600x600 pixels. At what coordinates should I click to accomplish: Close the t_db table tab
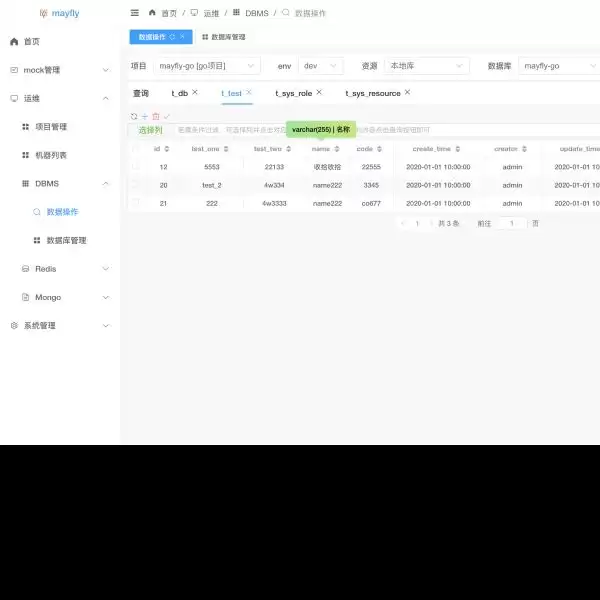click(195, 92)
